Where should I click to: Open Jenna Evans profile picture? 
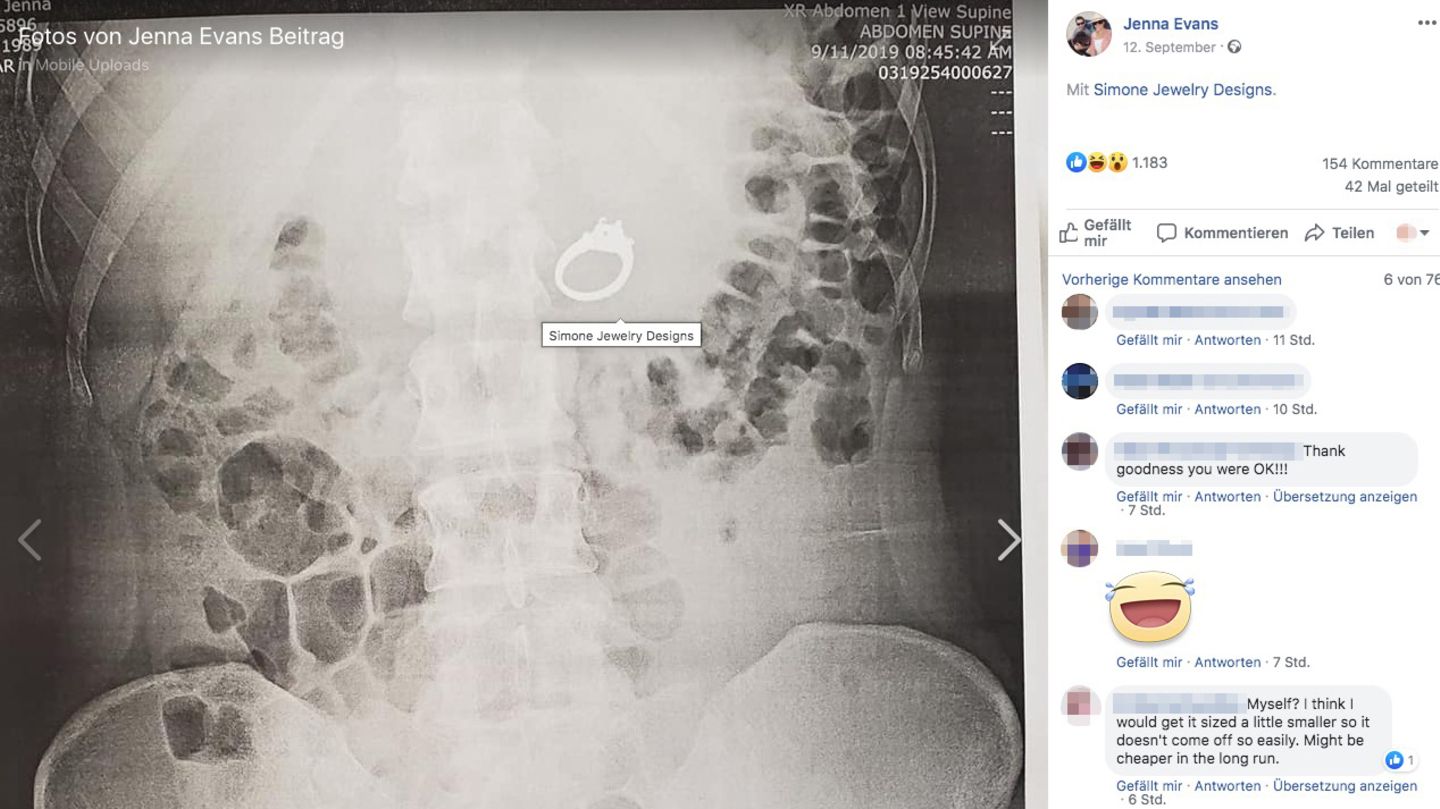1088,35
